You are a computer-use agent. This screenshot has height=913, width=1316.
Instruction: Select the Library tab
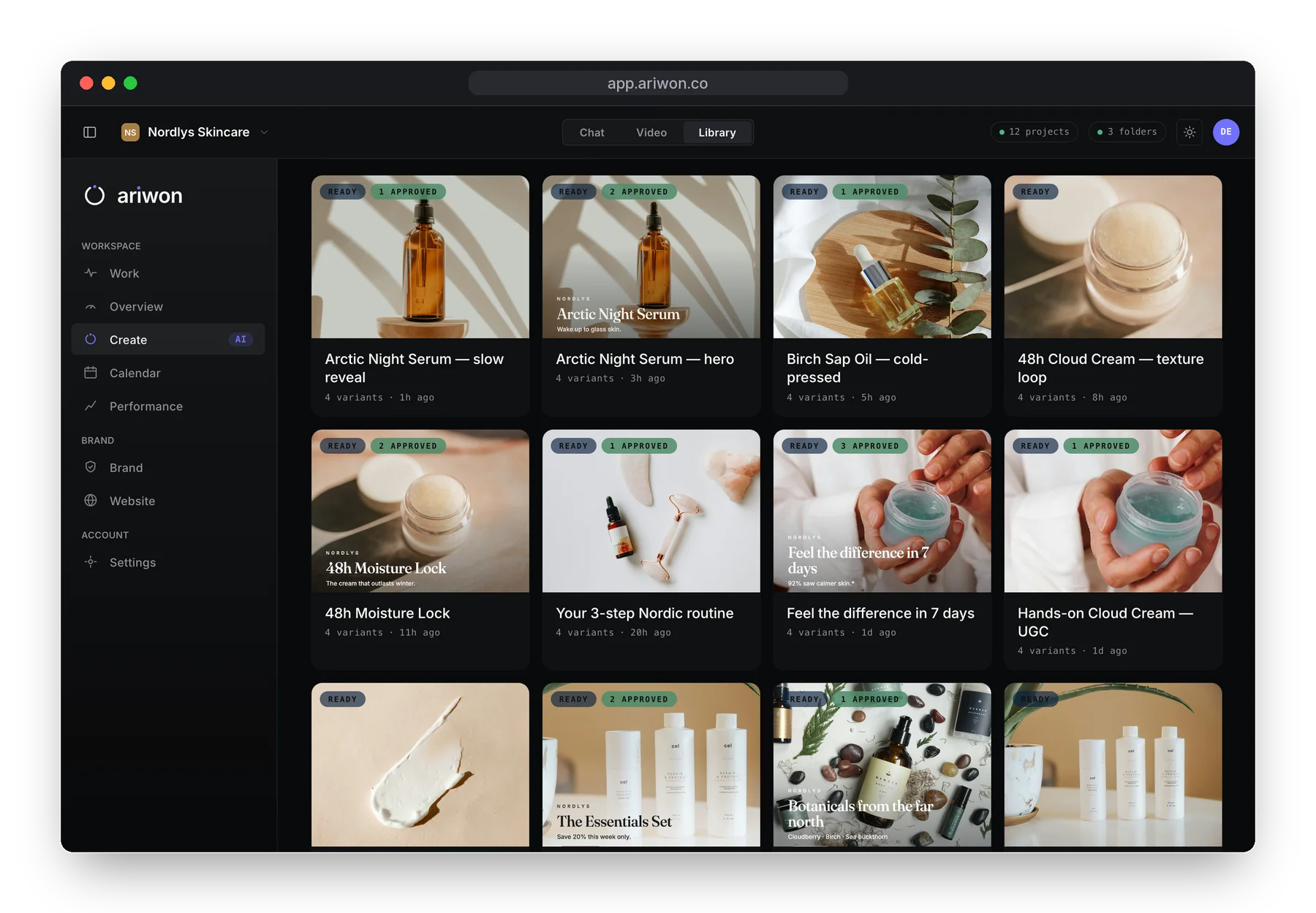click(x=717, y=132)
